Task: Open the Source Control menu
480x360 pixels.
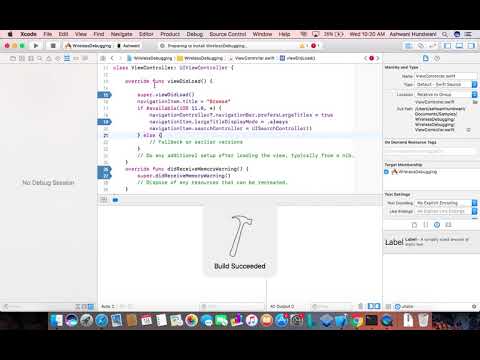Action: pyautogui.click(x=228, y=34)
